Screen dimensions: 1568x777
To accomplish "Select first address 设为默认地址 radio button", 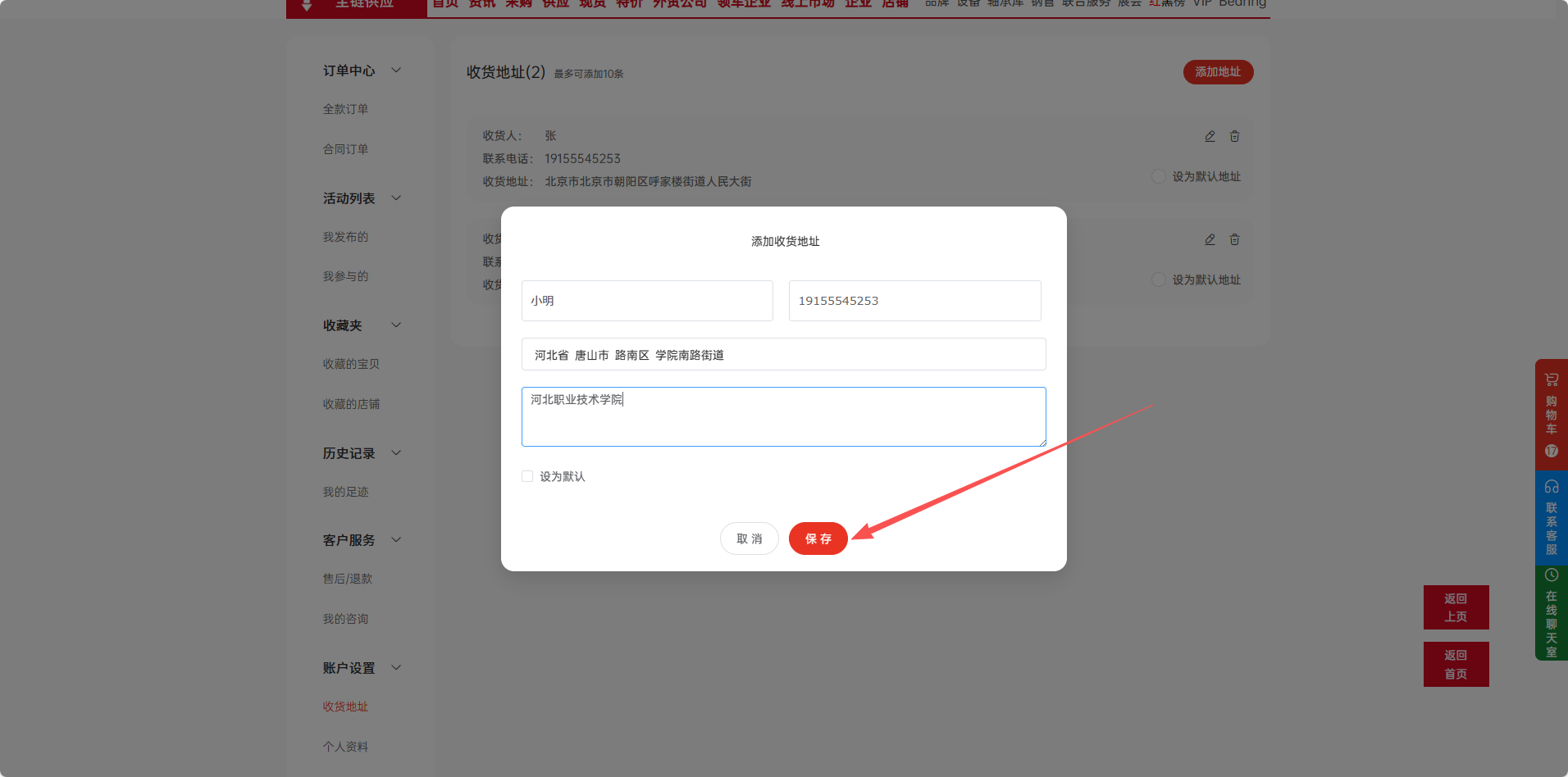I will [x=1159, y=176].
